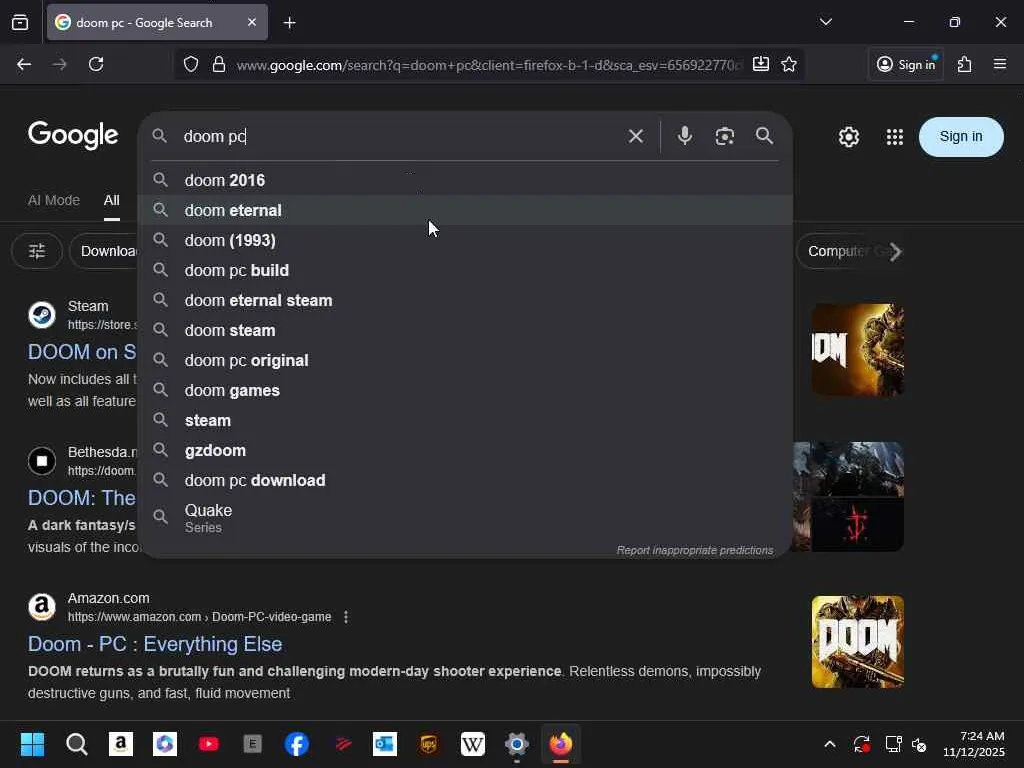1024x768 pixels.
Task: Show hidden system tray icons chevron
Action: [829, 744]
